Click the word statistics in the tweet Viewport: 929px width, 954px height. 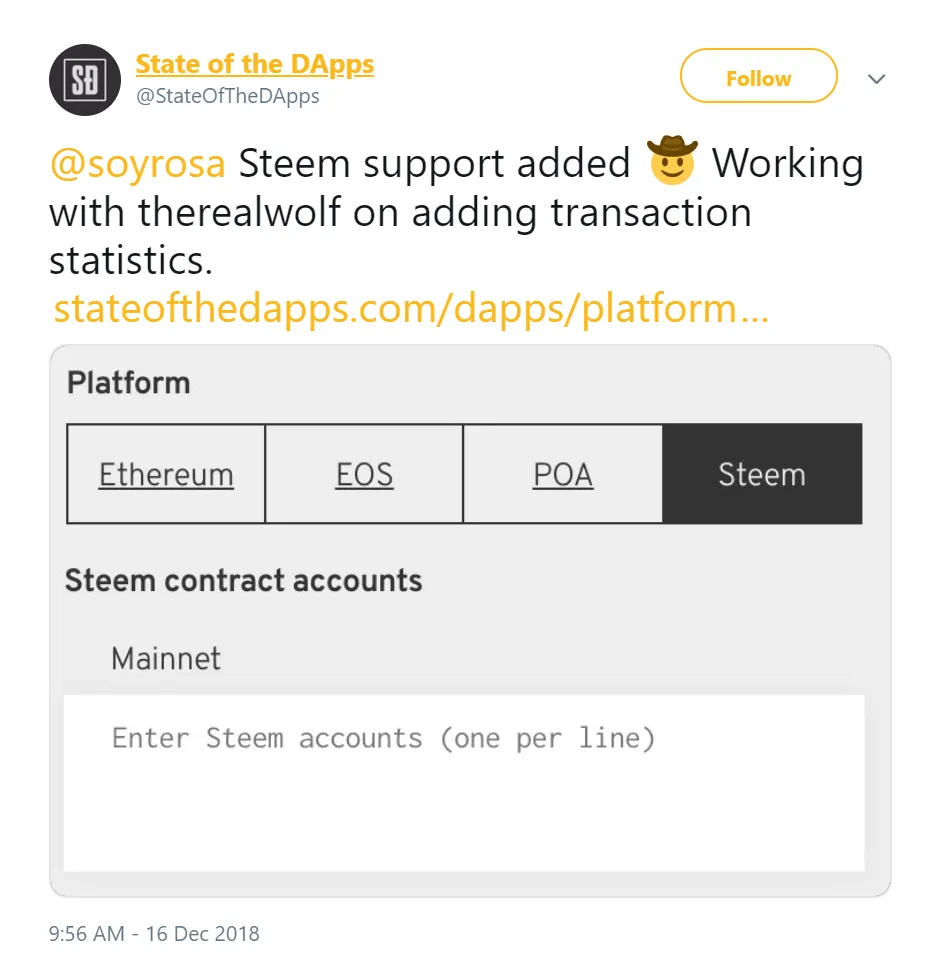tap(130, 261)
